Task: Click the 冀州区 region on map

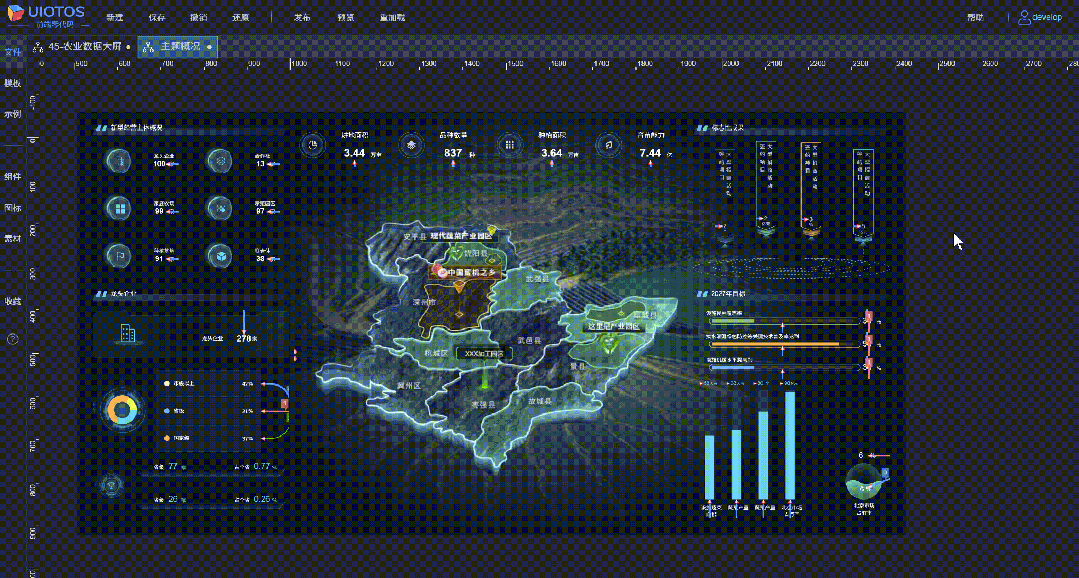Action: point(408,386)
